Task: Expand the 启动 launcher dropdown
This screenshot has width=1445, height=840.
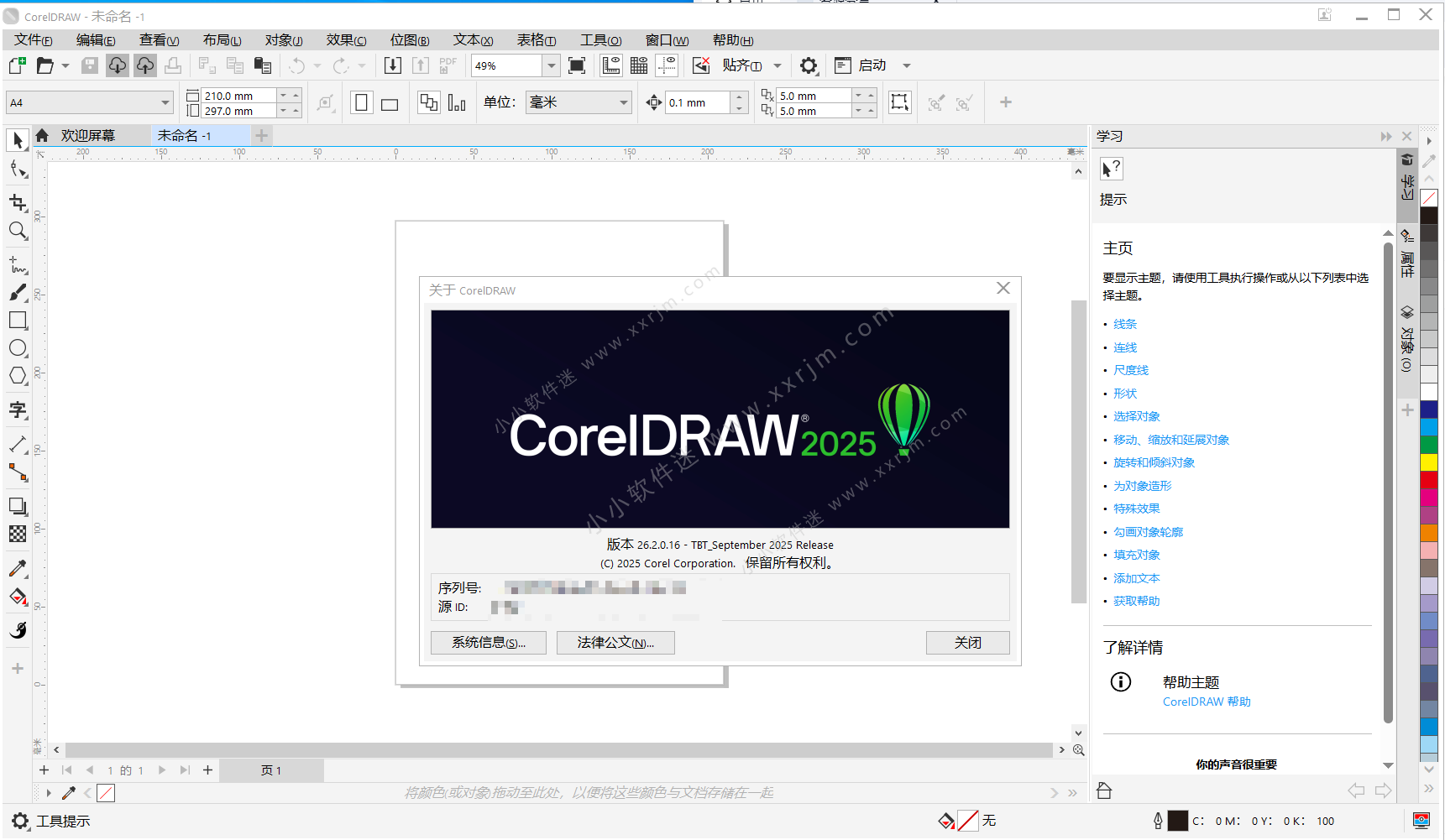Action: click(x=907, y=65)
